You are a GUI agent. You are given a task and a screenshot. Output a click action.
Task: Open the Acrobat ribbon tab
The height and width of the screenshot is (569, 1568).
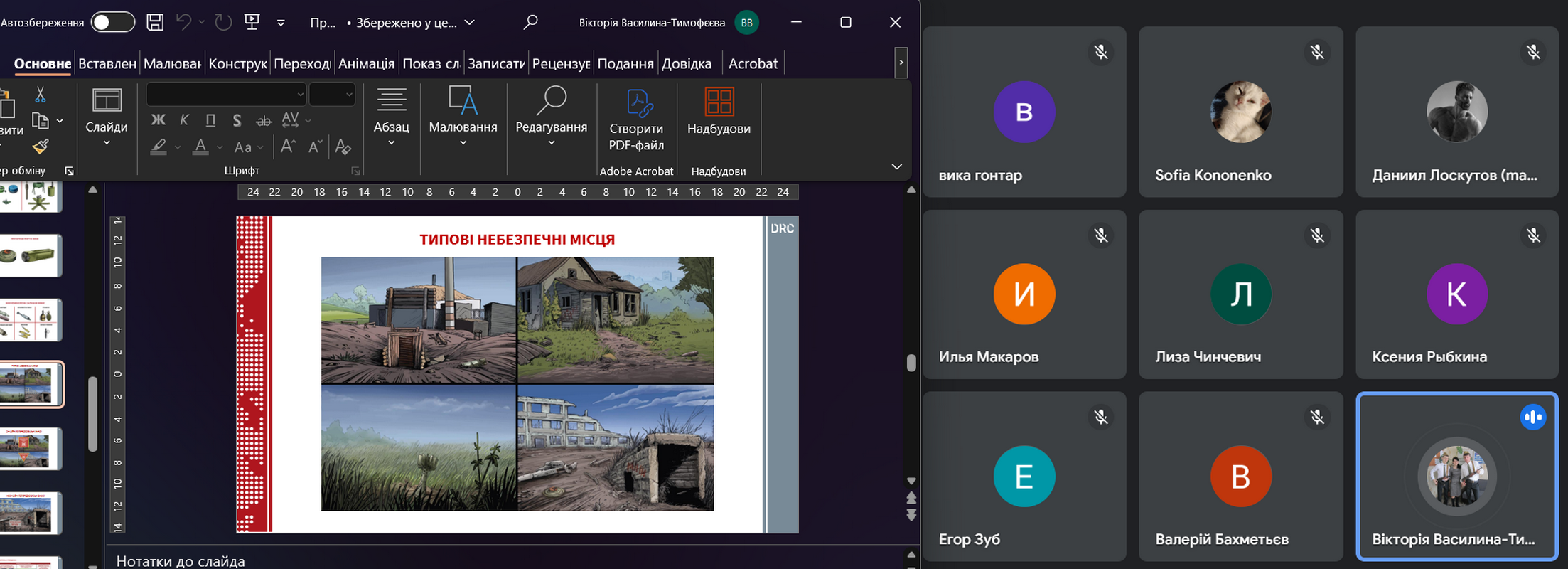(x=753, y=64)
